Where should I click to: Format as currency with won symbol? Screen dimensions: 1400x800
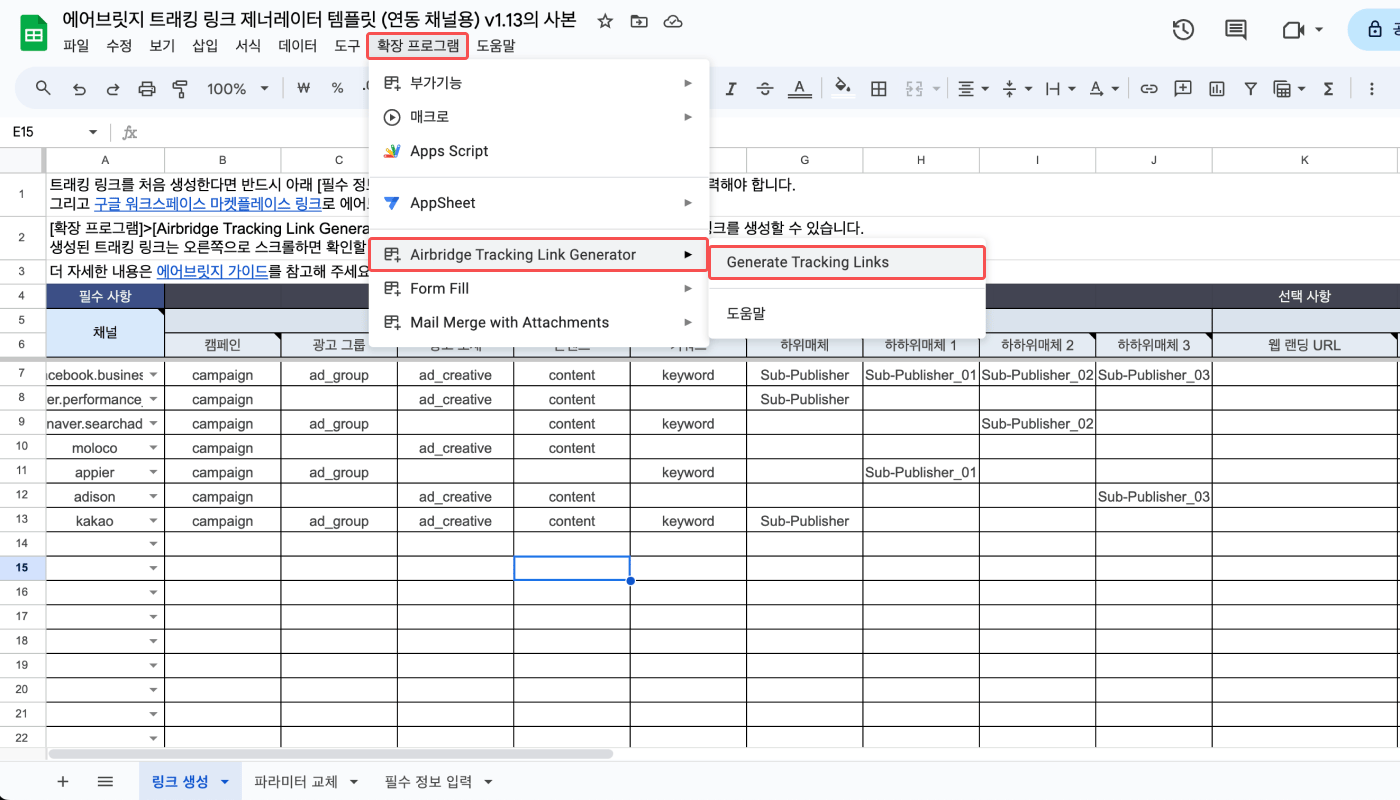305,89
